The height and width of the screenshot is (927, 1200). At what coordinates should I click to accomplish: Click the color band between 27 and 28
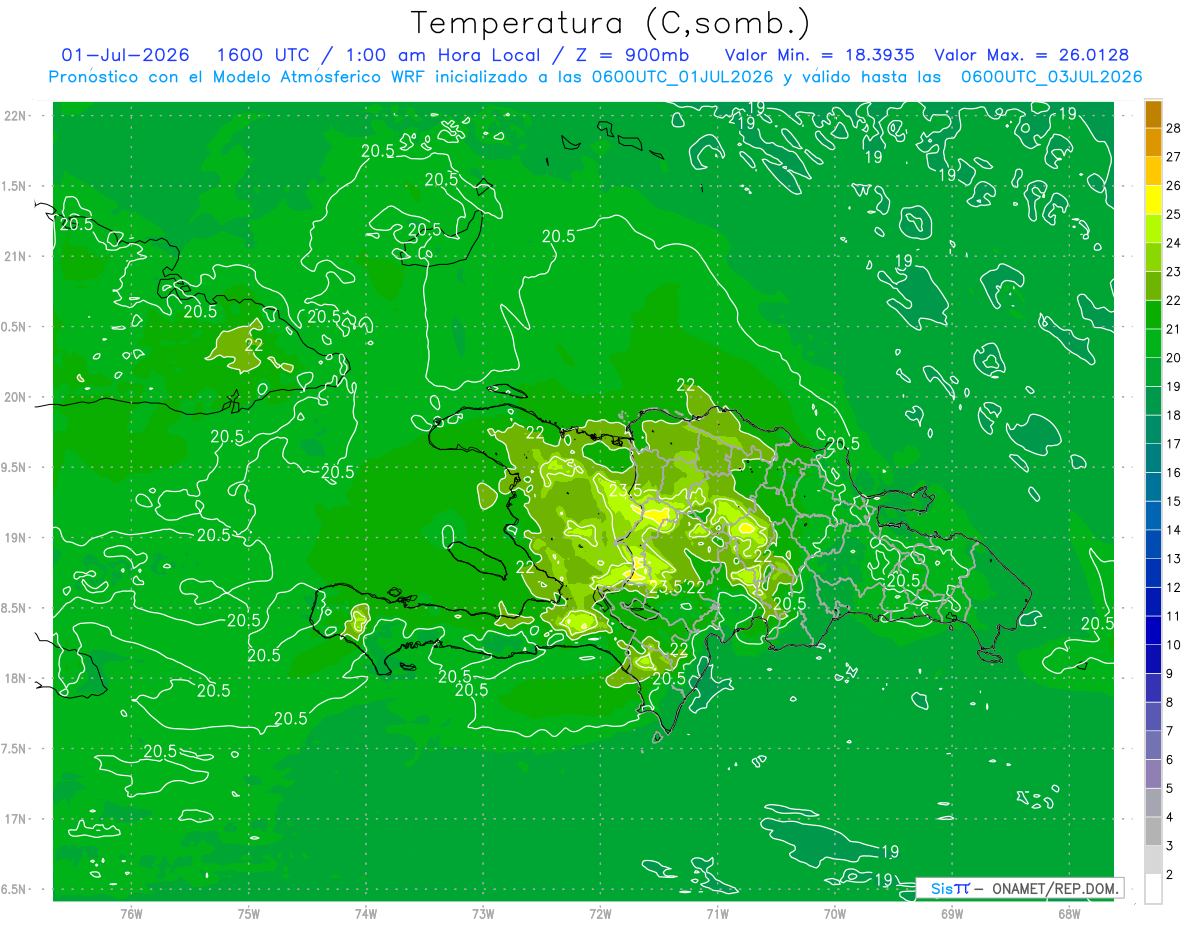pyautogui.click(x=1153, y=142)
